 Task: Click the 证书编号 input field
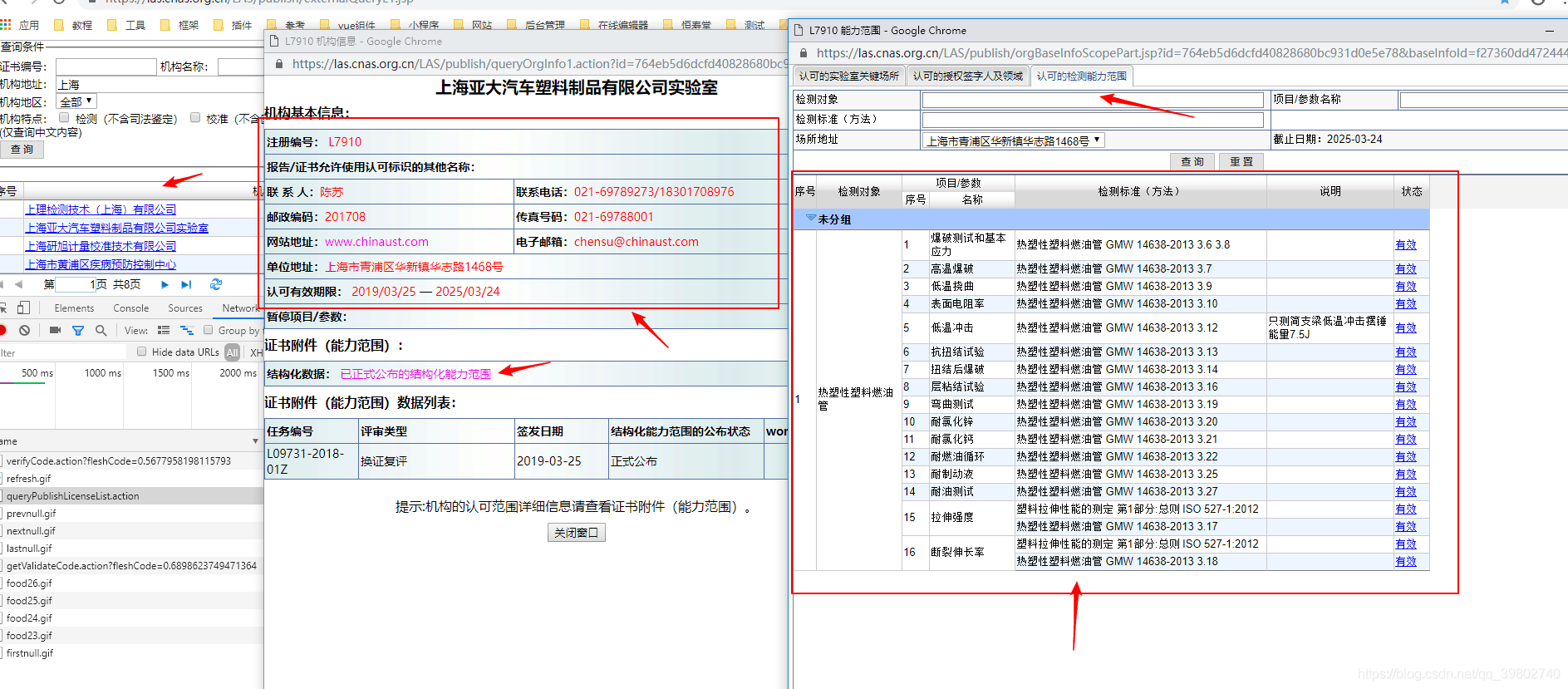106,66
